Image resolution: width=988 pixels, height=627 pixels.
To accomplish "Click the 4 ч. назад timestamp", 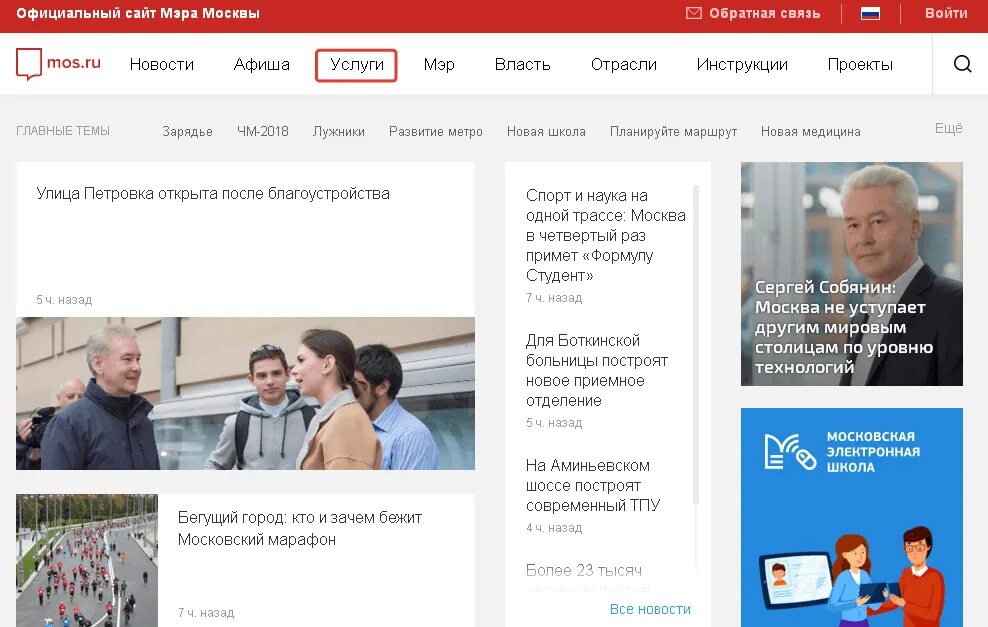I will (554, 528).
